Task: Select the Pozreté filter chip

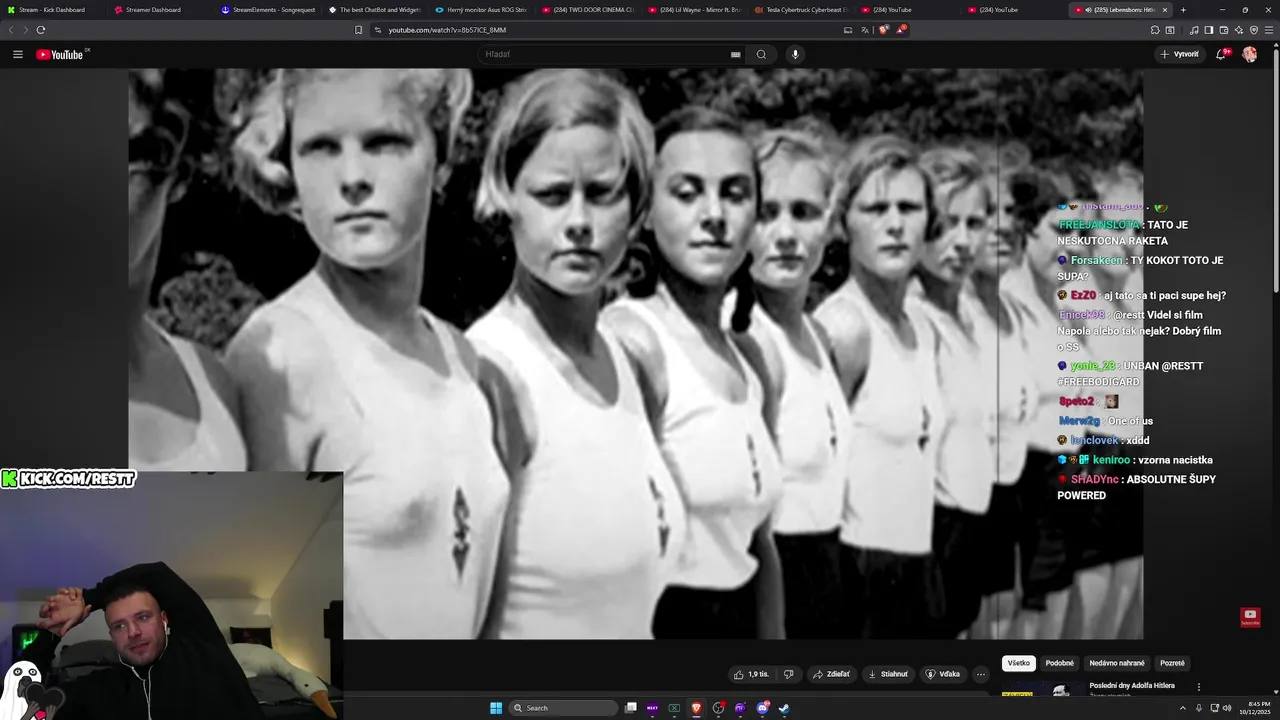Action: pyautogui.click(x=1172, y=663)
